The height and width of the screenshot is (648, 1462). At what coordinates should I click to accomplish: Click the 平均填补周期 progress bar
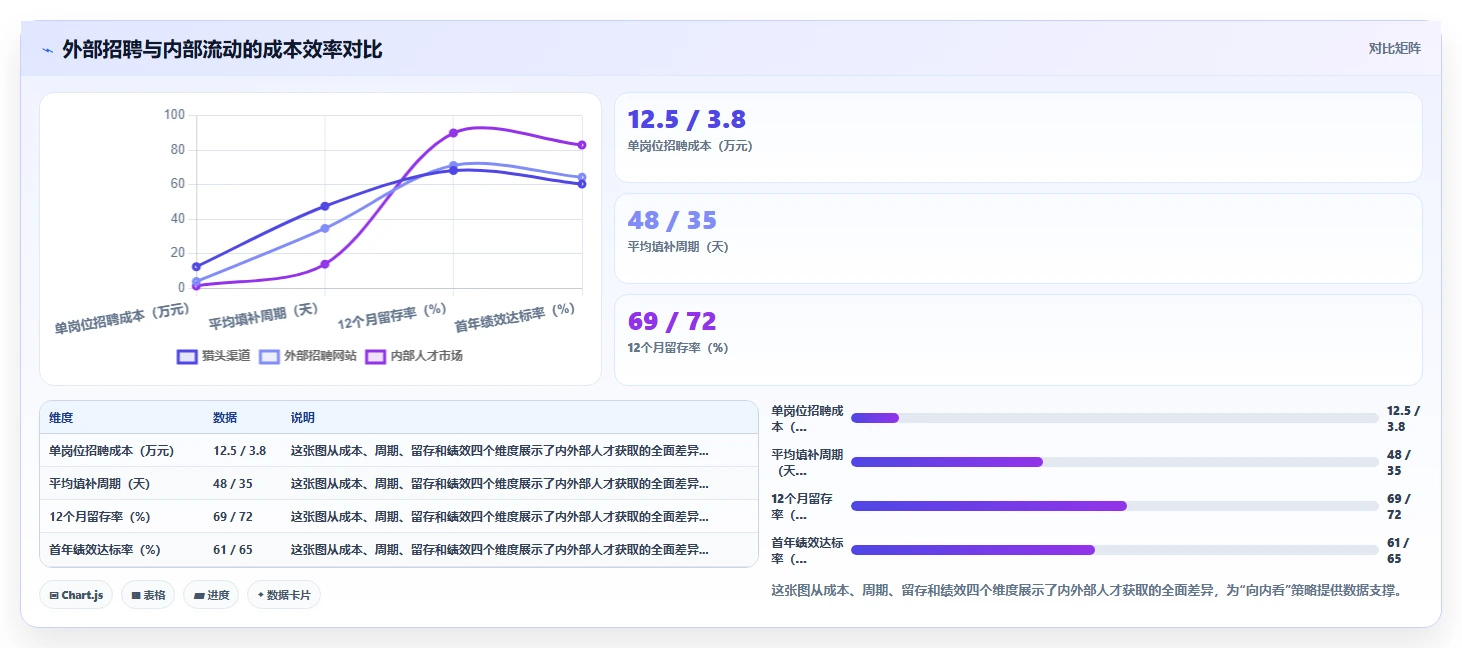coord(1114,462)
